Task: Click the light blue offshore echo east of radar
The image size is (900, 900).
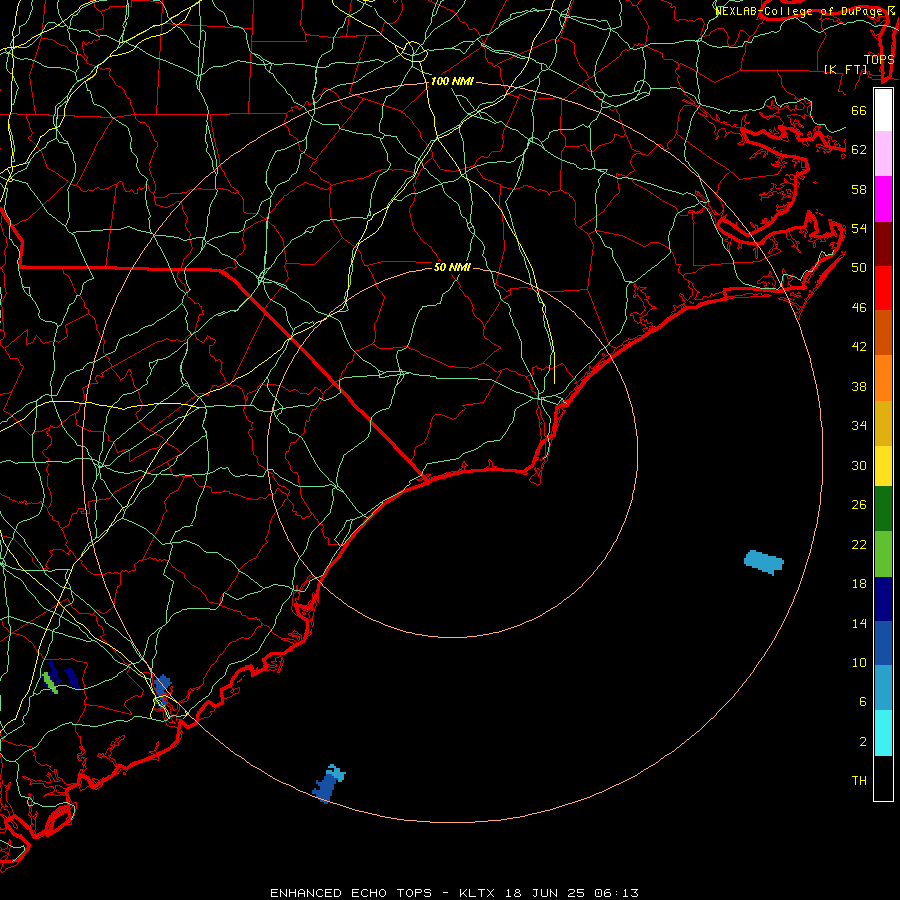Action: 764,561
